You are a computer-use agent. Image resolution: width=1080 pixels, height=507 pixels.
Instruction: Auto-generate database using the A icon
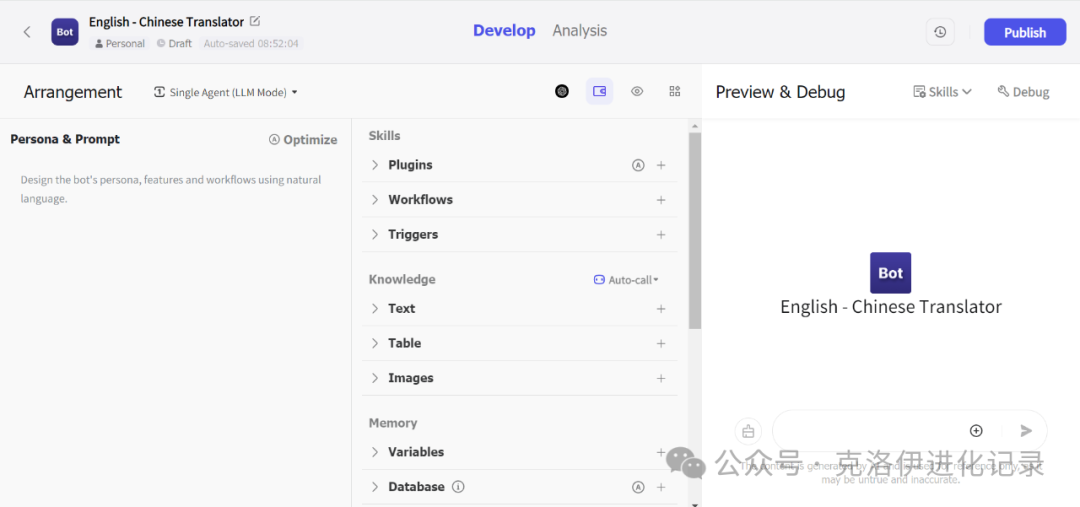[x=638, y=487]
